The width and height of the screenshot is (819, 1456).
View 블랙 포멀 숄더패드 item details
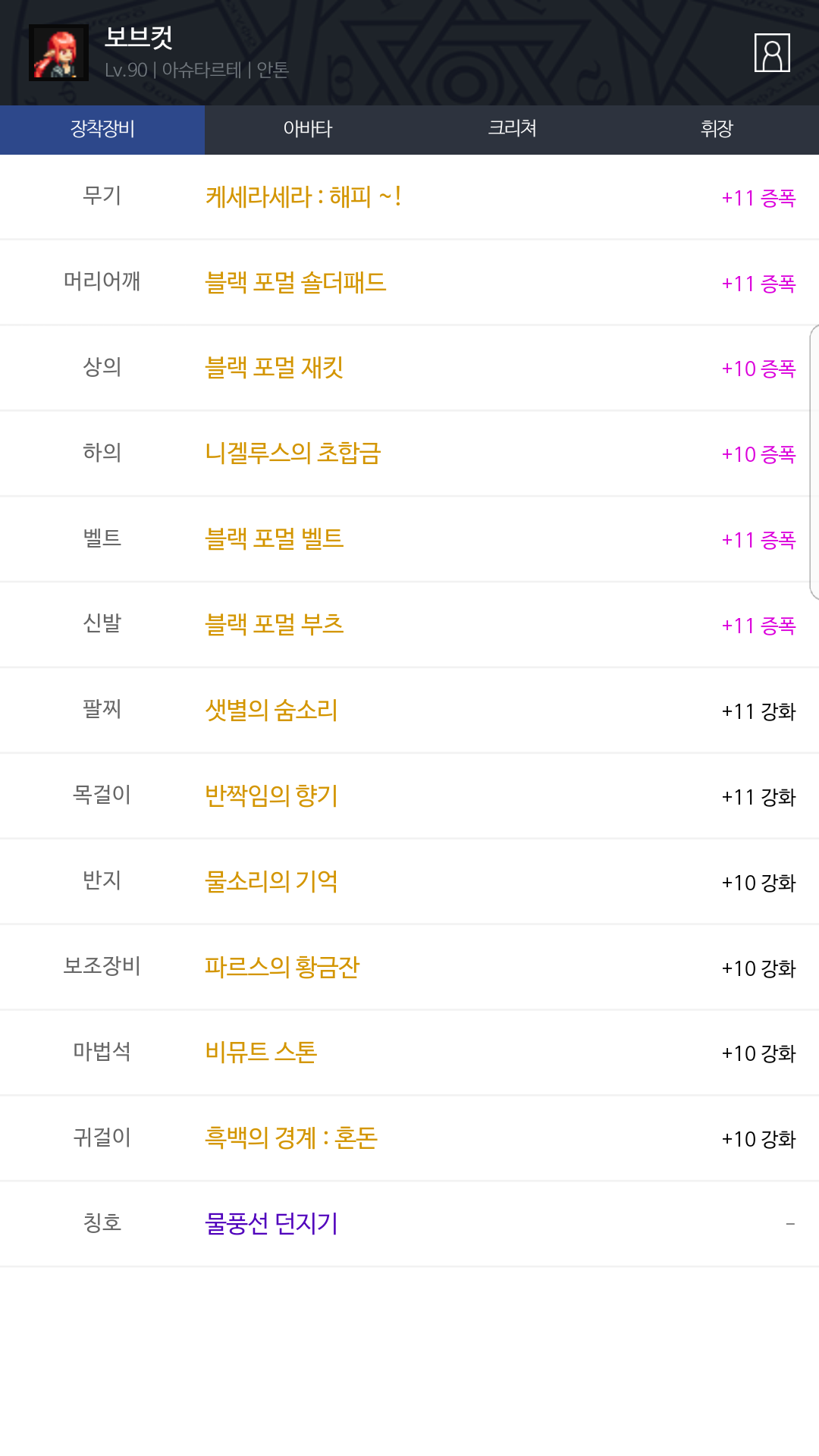click(x=295, y=283)
